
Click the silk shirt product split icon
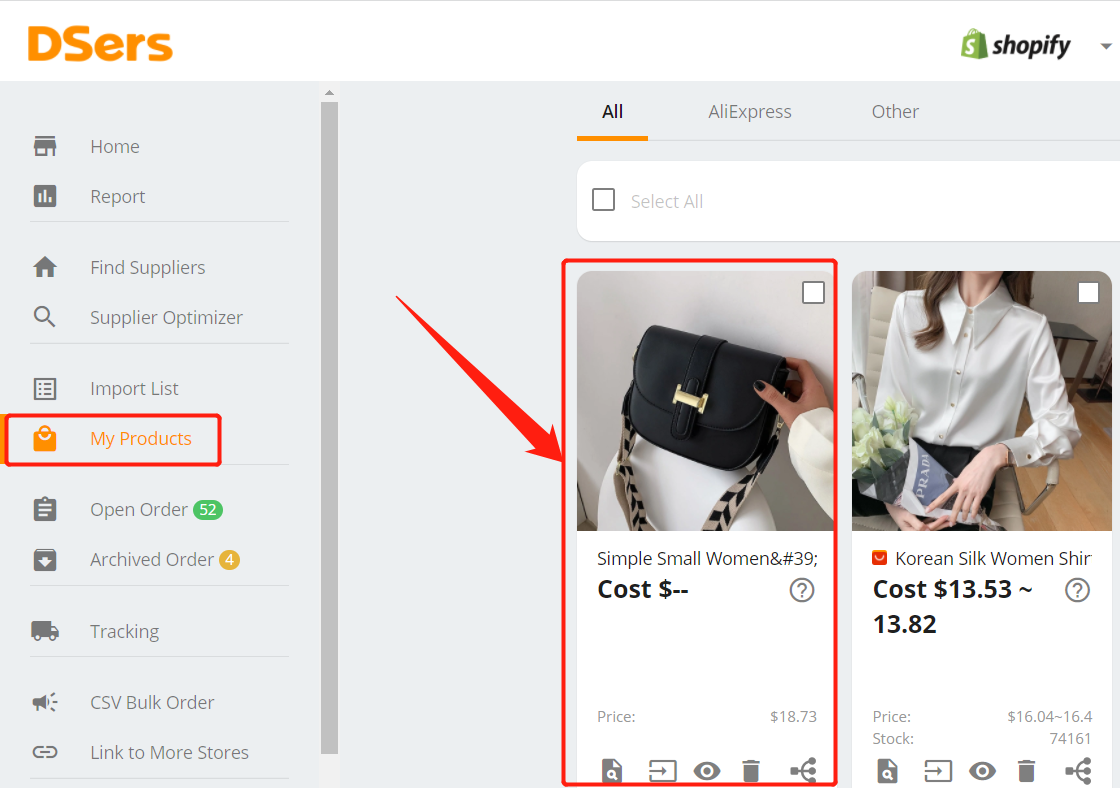[1079, 771]
